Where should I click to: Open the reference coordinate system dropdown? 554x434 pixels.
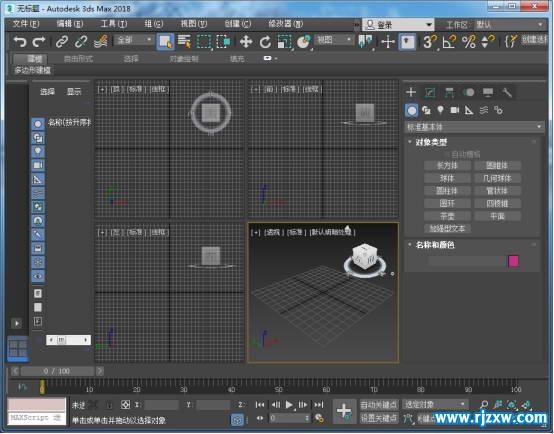[x=334, y=40]
